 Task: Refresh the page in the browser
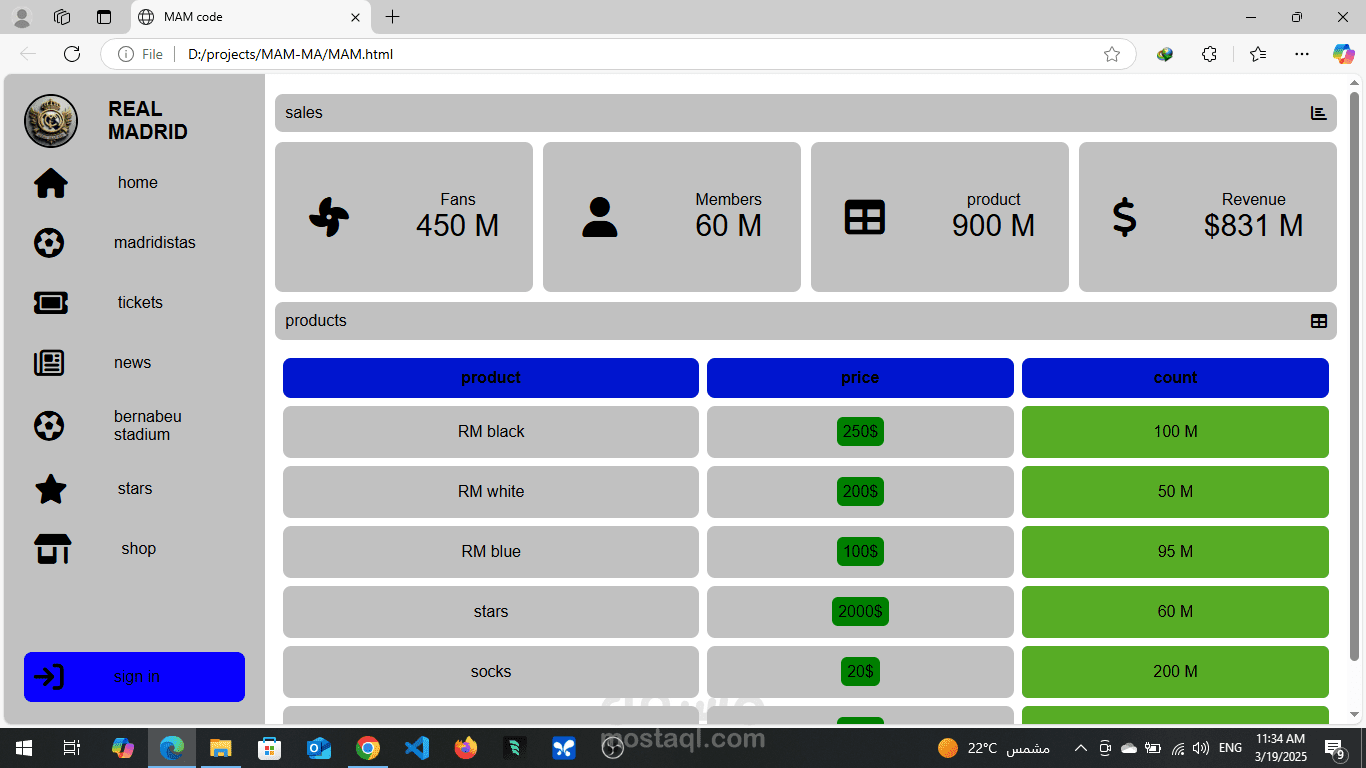pyautogui.click(x=72, y=54)
